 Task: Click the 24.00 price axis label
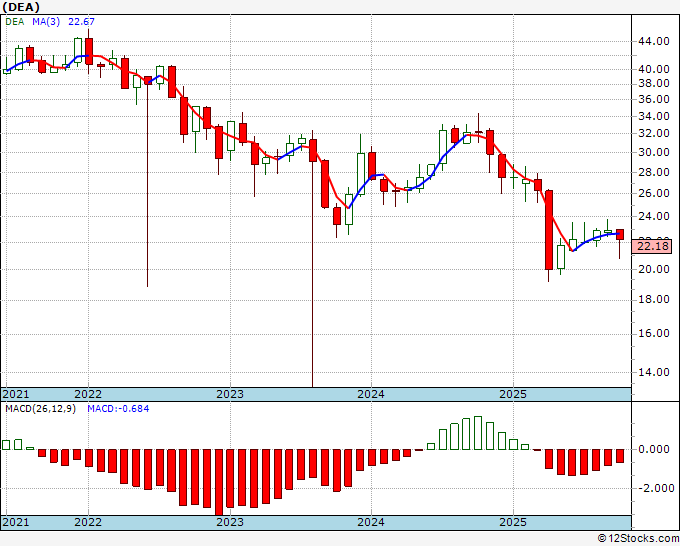coord(654,216)
